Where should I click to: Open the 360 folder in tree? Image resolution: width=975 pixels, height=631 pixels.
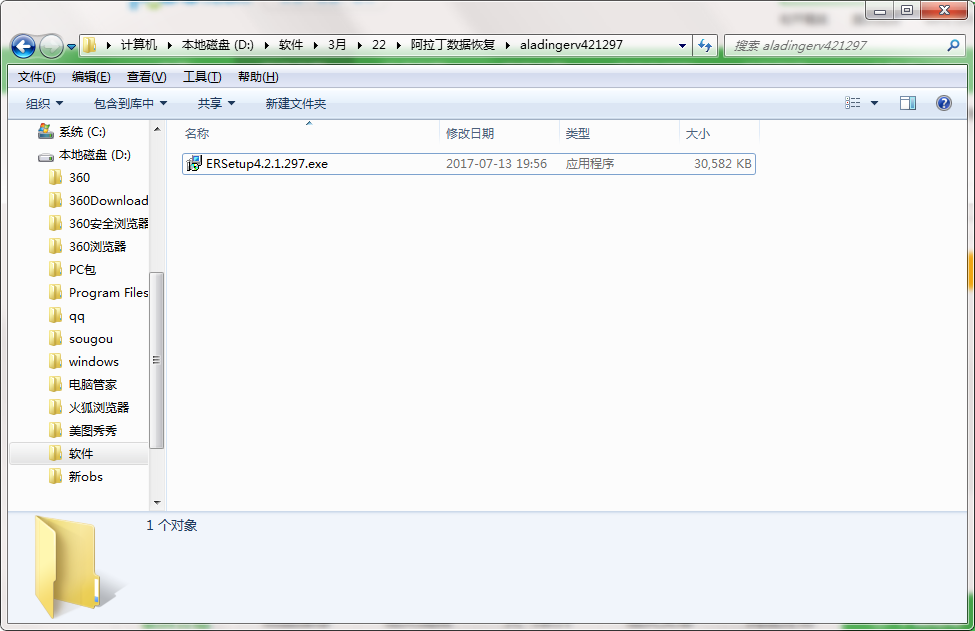click(79, 177)
